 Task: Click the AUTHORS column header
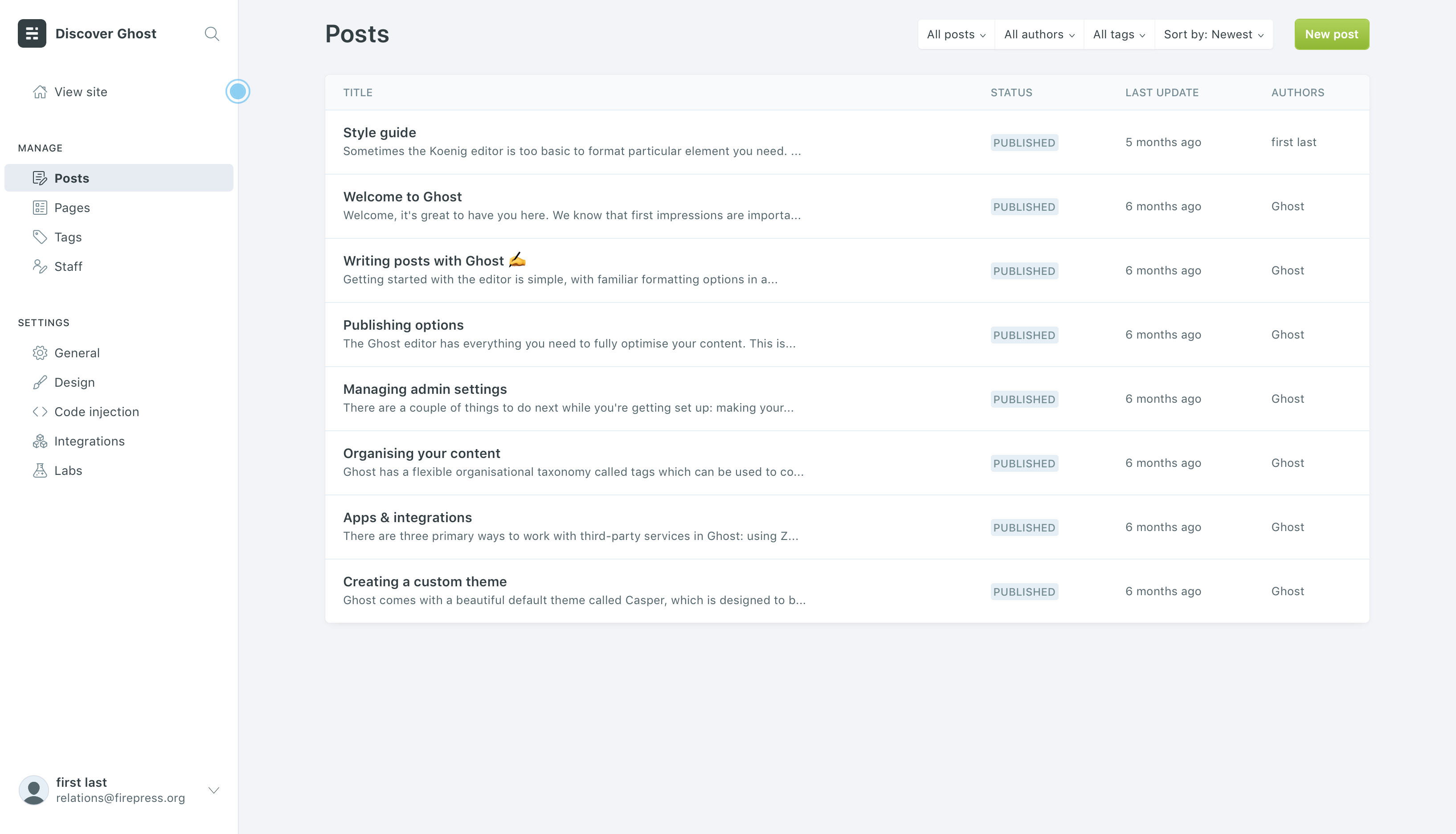tap(1298, 92)
